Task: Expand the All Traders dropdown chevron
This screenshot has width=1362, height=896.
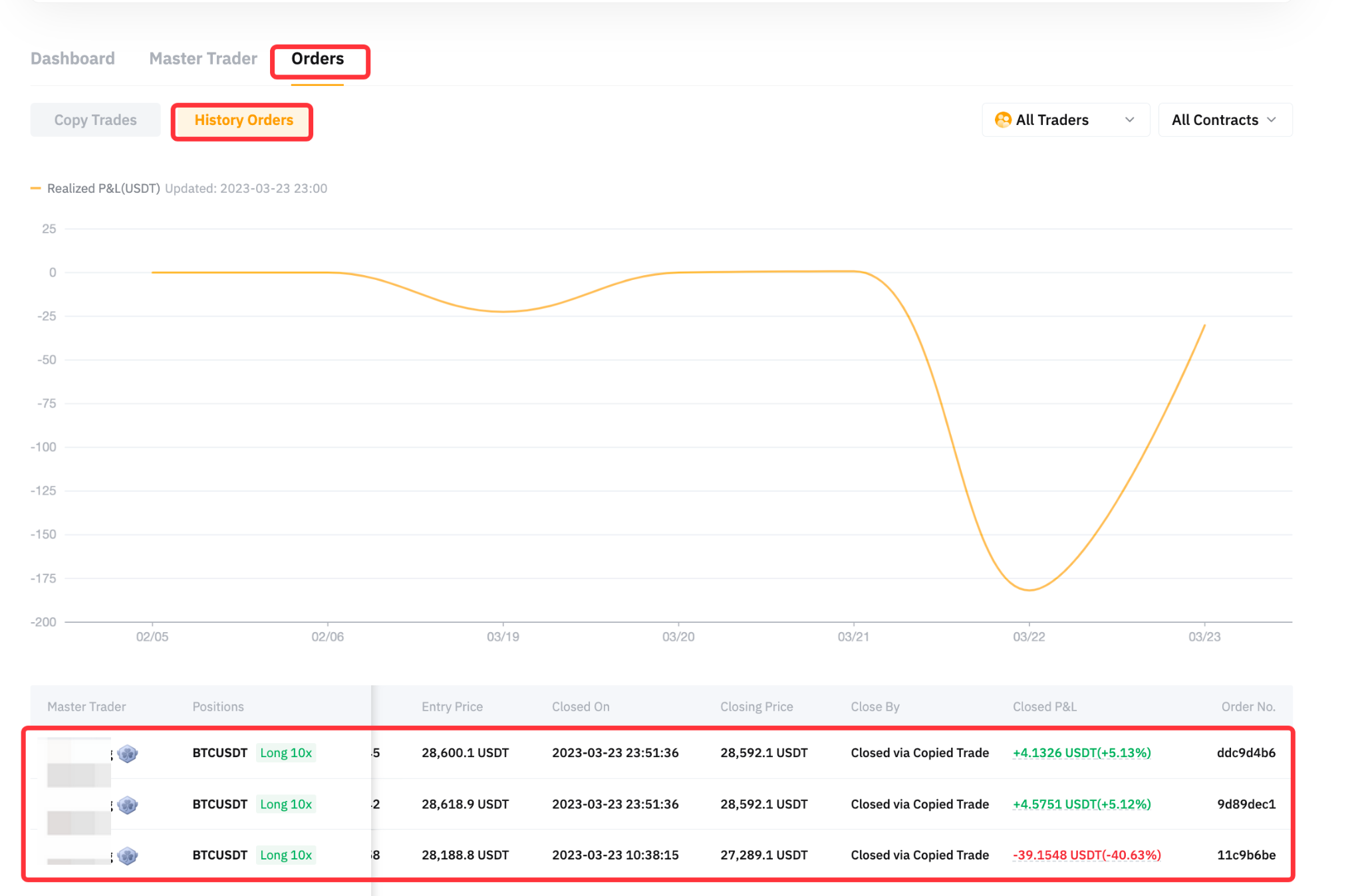Action: click(x=1129, y=120)
